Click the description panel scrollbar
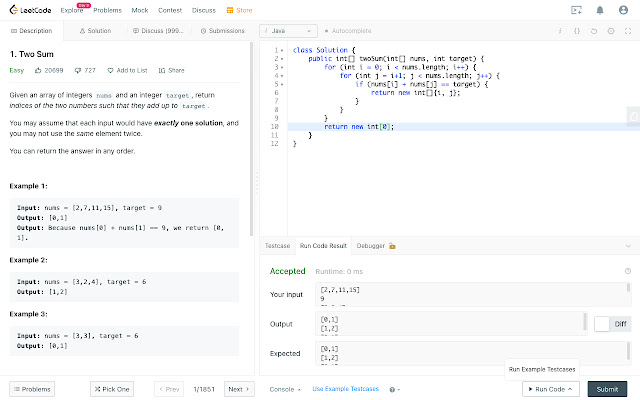The image size is (640, 400). click(x=251, y=139)
